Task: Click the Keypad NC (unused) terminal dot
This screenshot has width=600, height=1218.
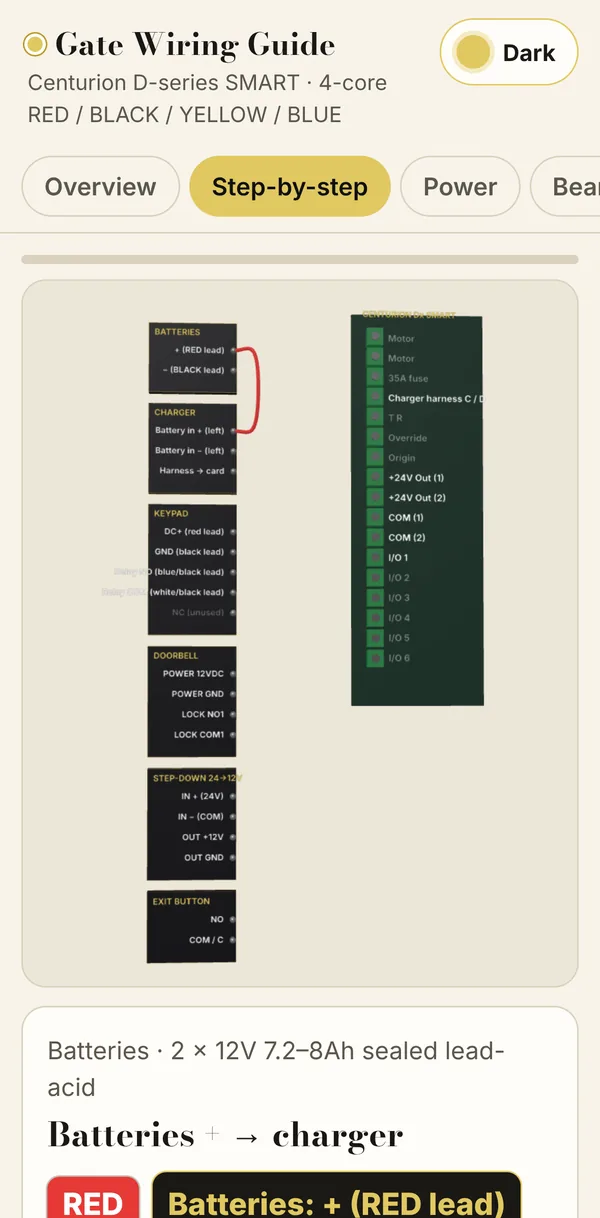Action: click(233, 612)
